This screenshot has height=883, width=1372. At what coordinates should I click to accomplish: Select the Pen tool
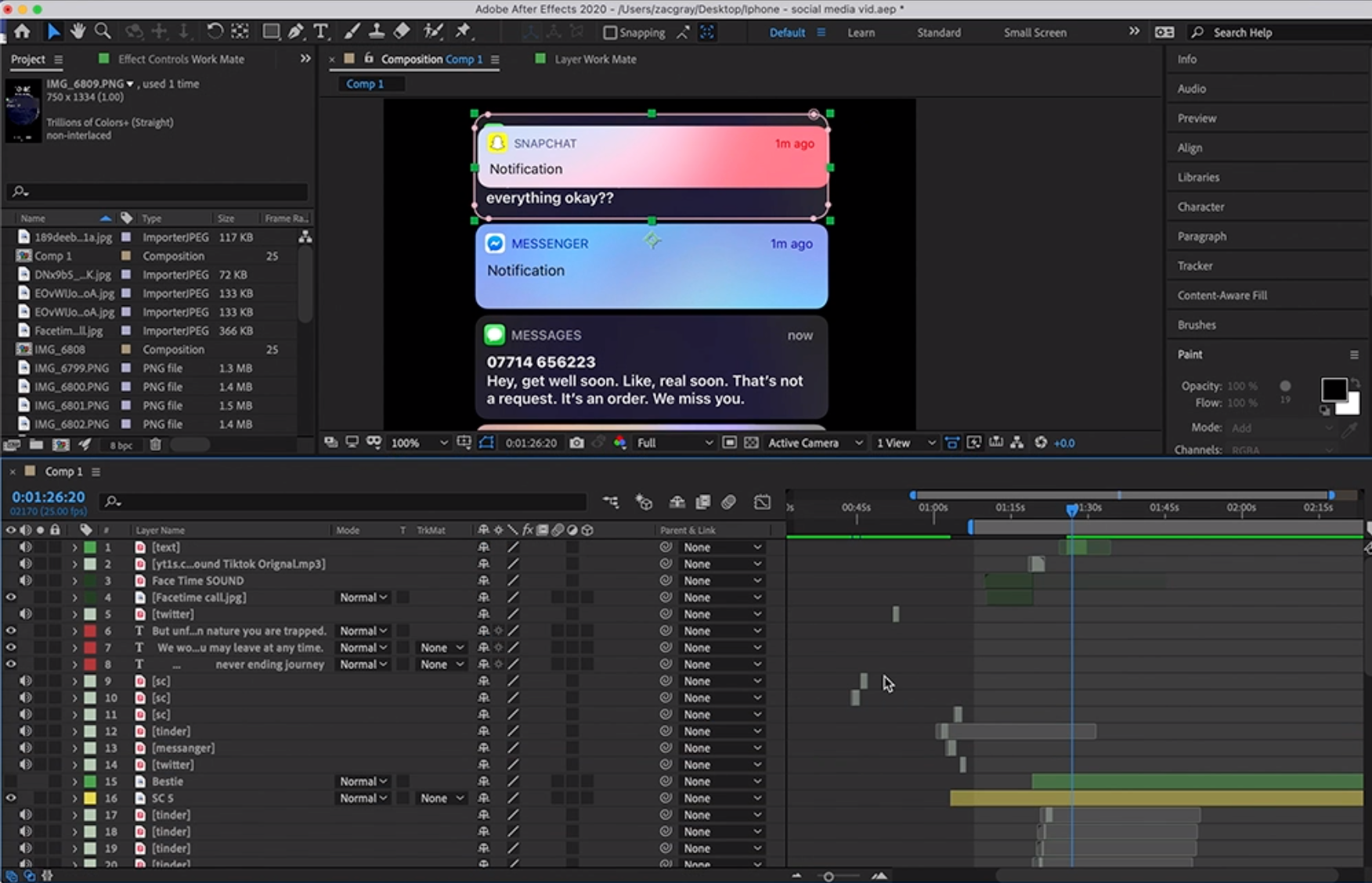click(x=295, y=31)
